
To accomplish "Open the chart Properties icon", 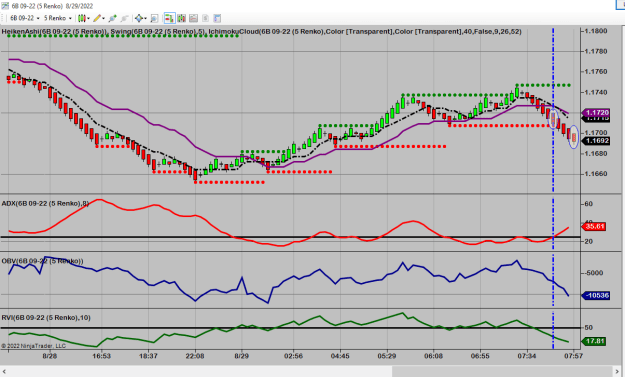I will tap(217, 18).
